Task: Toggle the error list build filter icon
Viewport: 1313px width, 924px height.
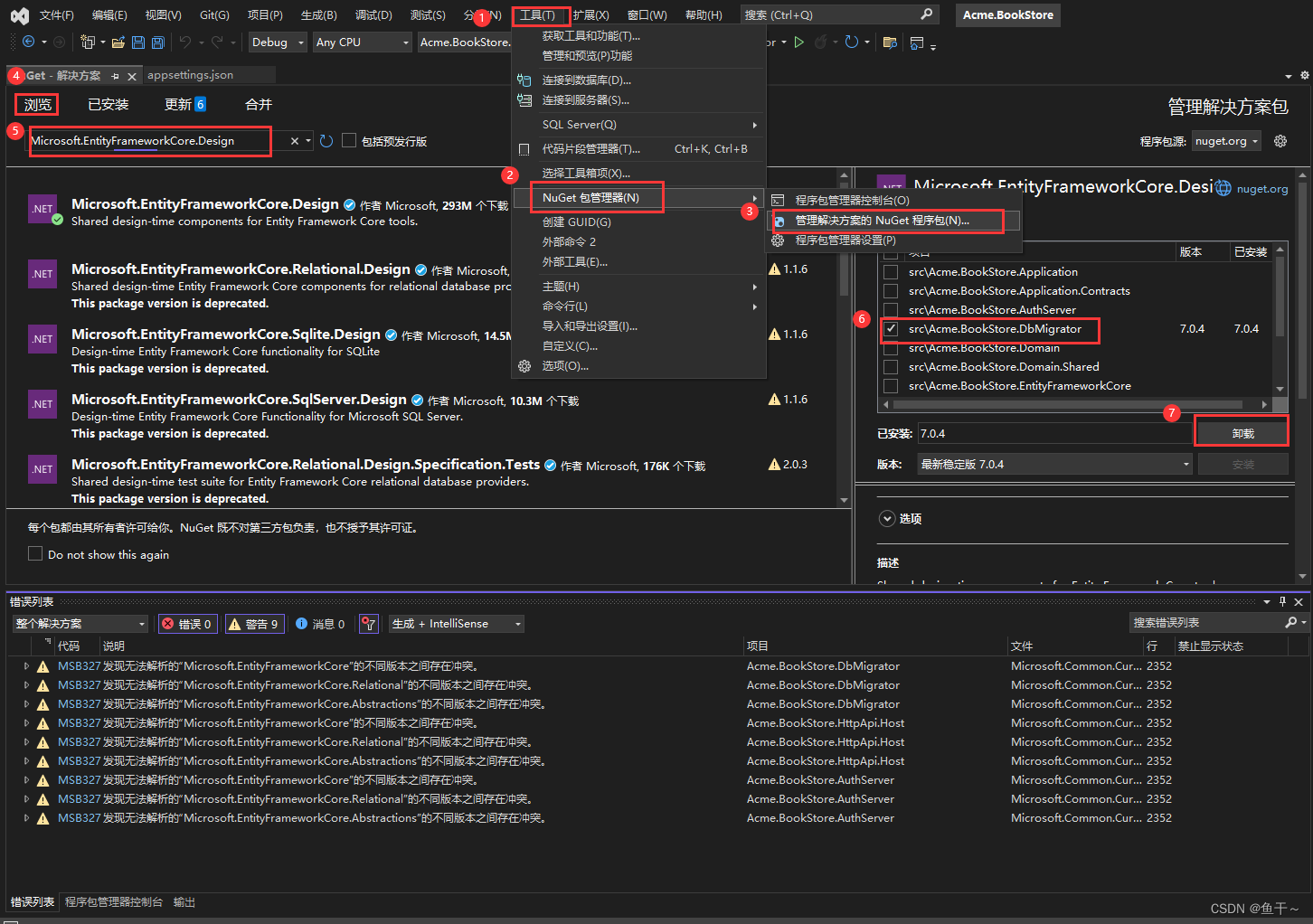Action: point(368,624)
